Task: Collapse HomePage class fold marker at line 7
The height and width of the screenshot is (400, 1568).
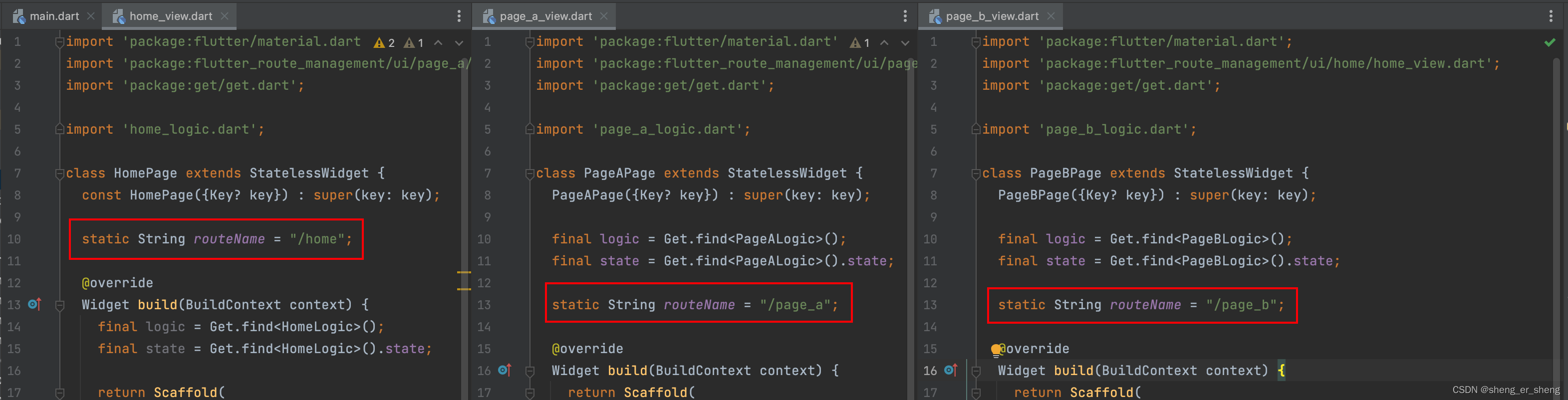Action: [60, 174]
